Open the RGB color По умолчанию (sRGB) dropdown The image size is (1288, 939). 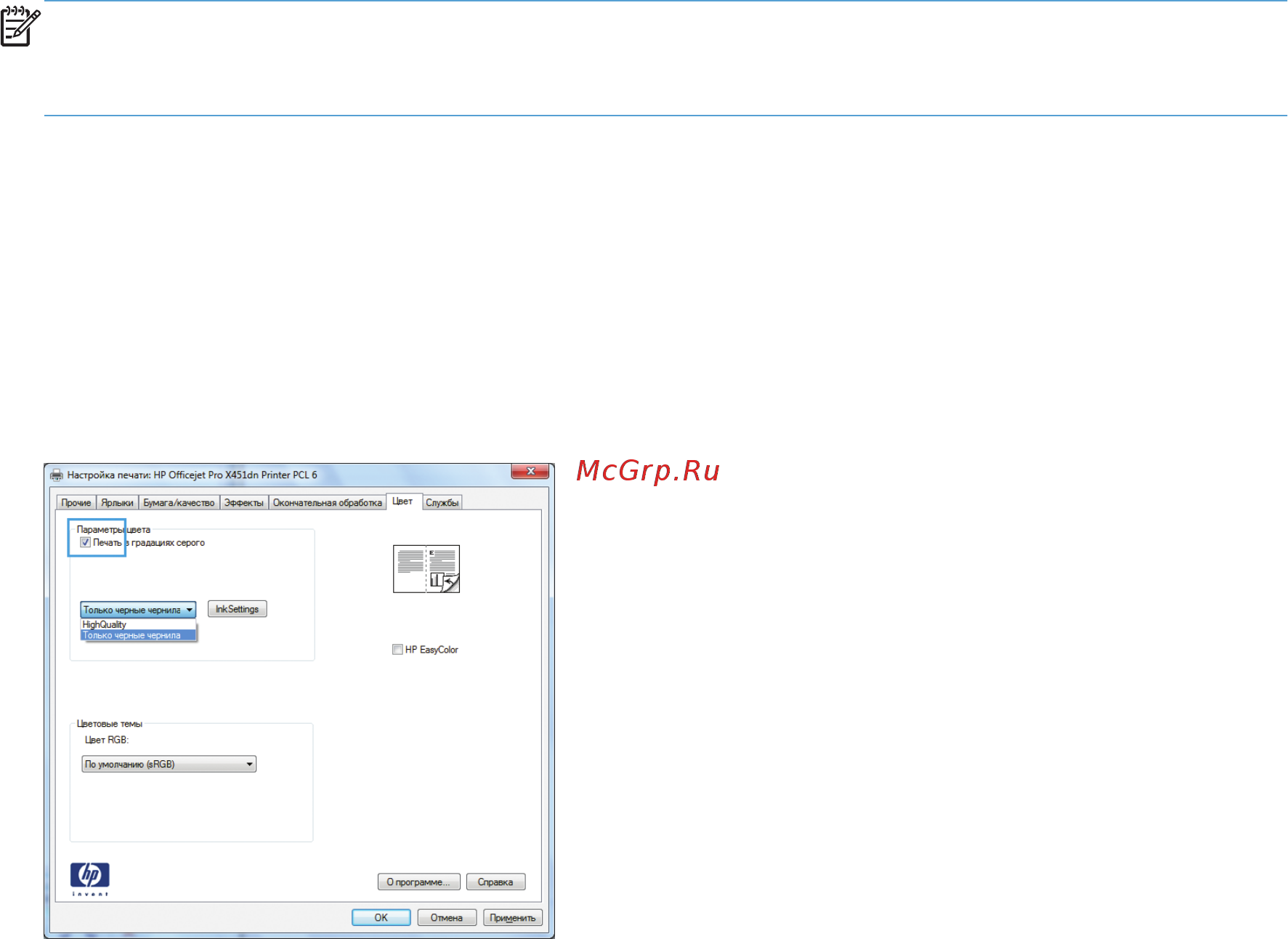(x=169, y=764)
